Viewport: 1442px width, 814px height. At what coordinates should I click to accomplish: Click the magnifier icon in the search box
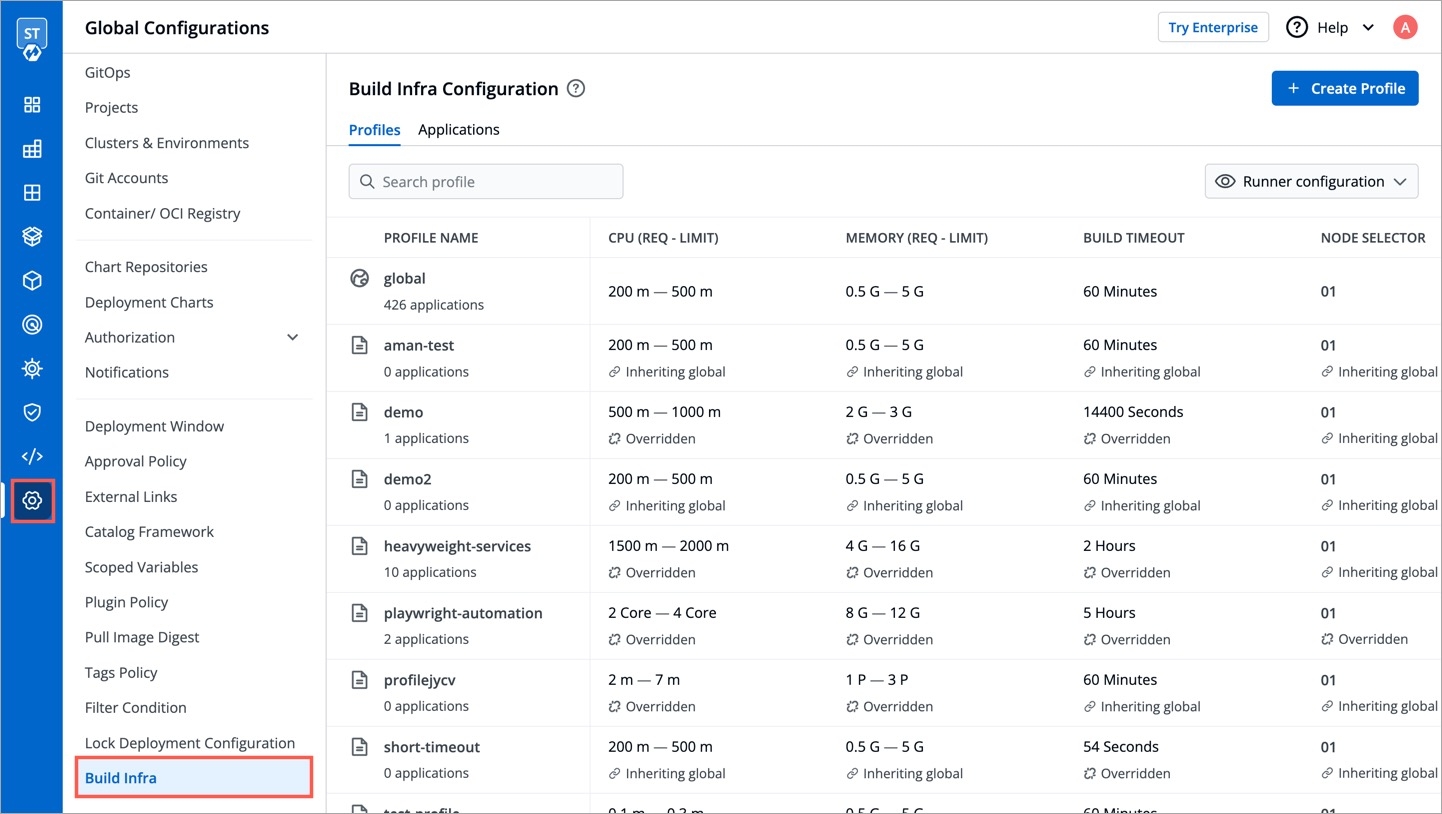point(367,182)
